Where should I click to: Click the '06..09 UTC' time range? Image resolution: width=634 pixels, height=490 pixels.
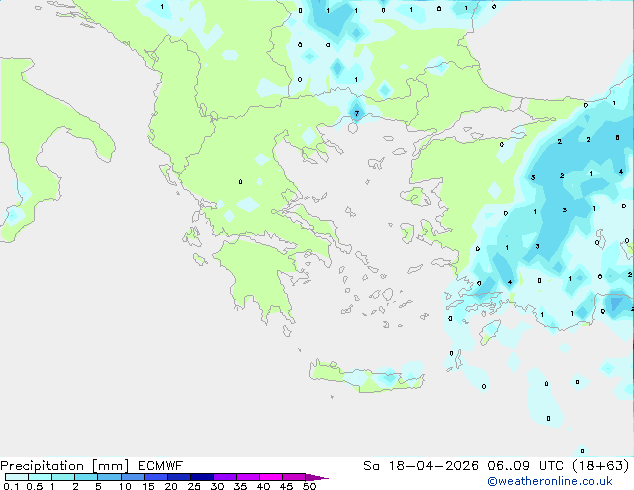tap(525, 466)
